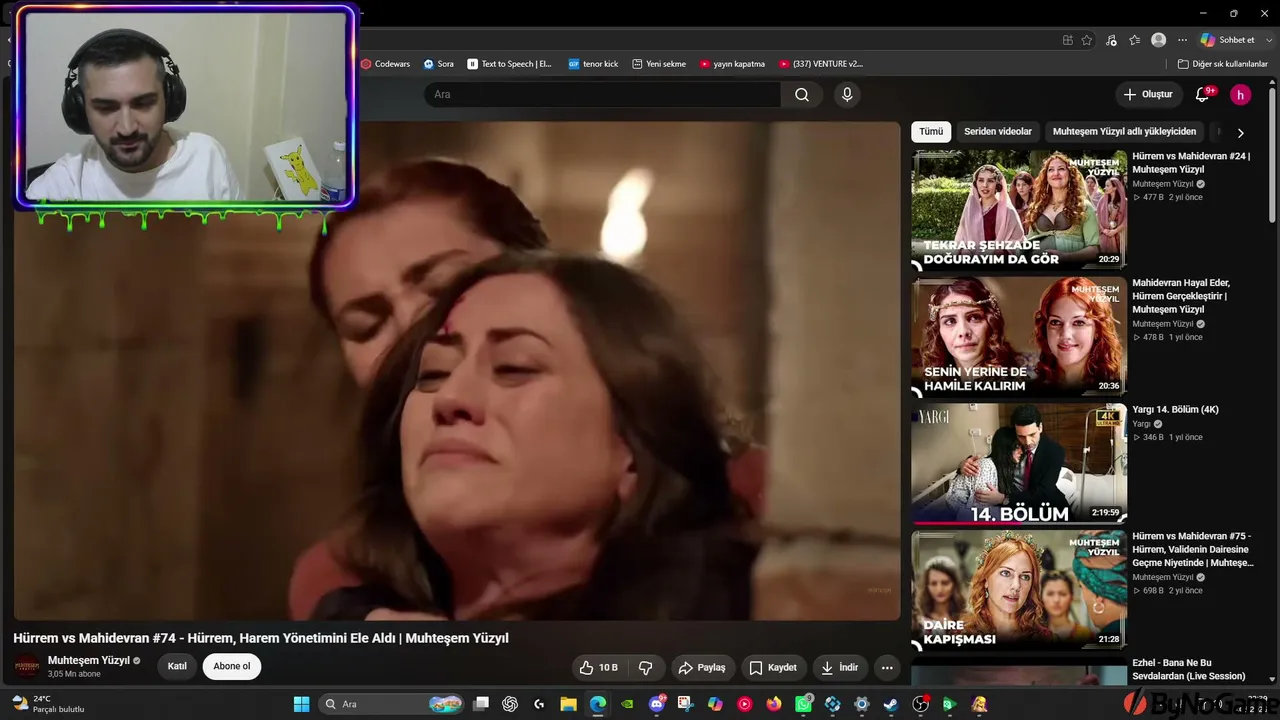1280x720 pixels.
Task: Click the Abone ol subscribe button
Action: point(232,667)
